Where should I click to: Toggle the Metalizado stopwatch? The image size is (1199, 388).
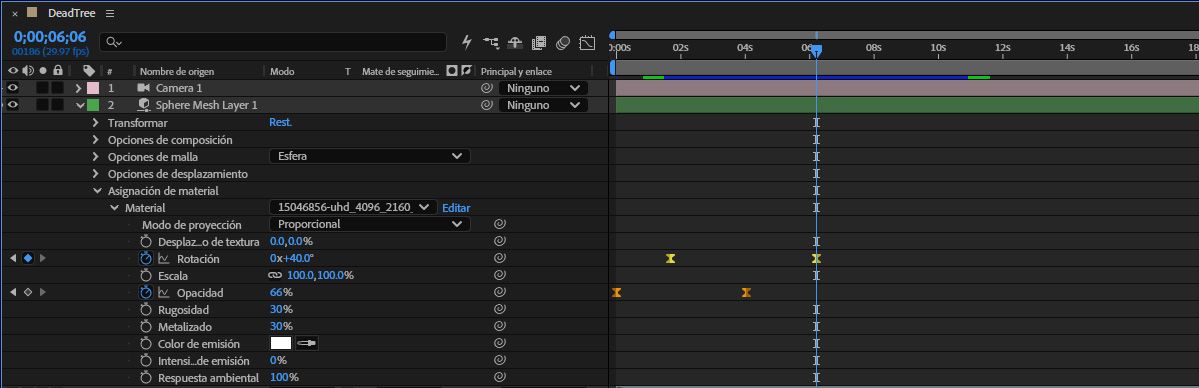pyautogui.click(x=146, y=327)
